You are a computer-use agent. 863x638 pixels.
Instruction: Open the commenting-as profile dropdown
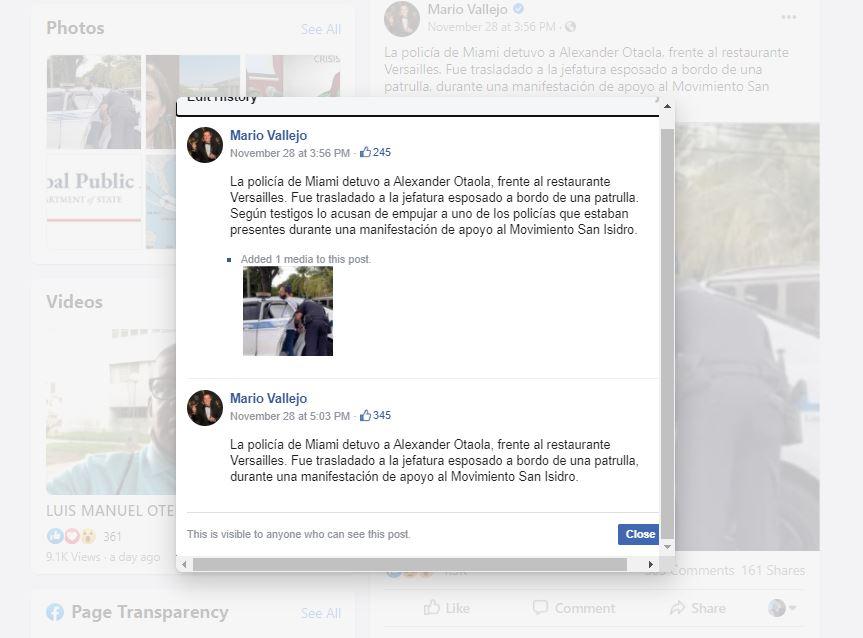click(x=782, y=608)
